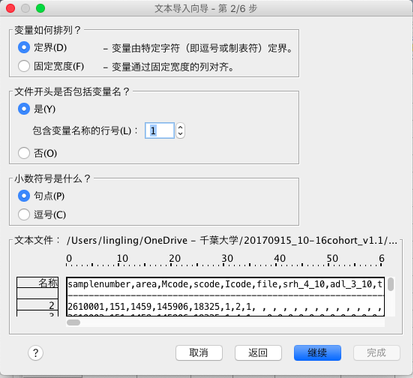Click row number 2 label in preview

click(38, 305)
